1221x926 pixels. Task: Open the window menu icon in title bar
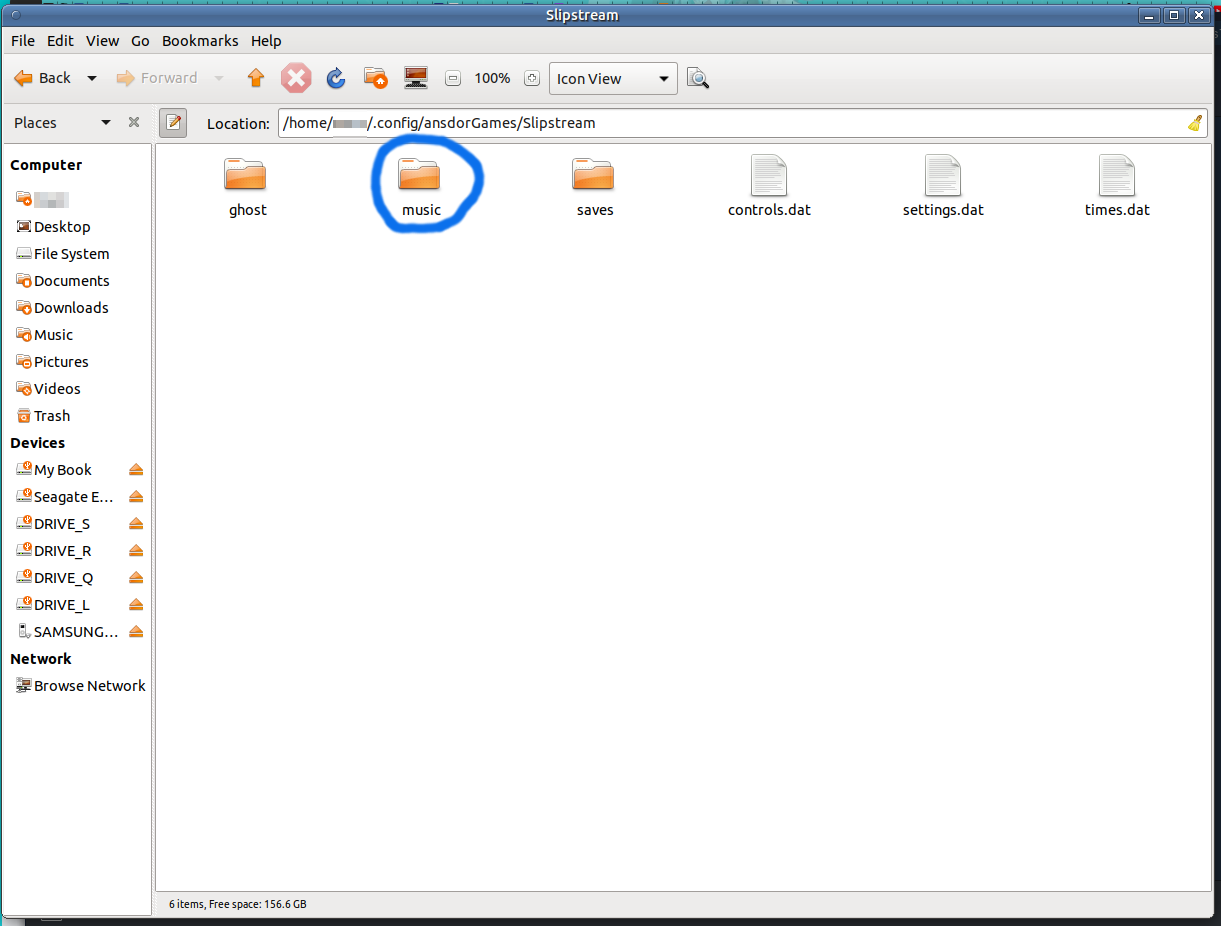(14, 15)
